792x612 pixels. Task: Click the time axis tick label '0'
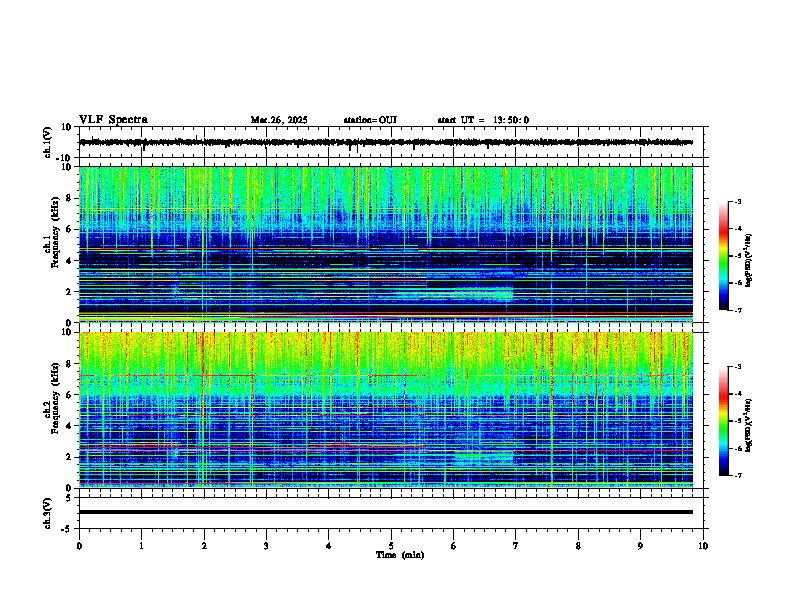pos(79,546)
